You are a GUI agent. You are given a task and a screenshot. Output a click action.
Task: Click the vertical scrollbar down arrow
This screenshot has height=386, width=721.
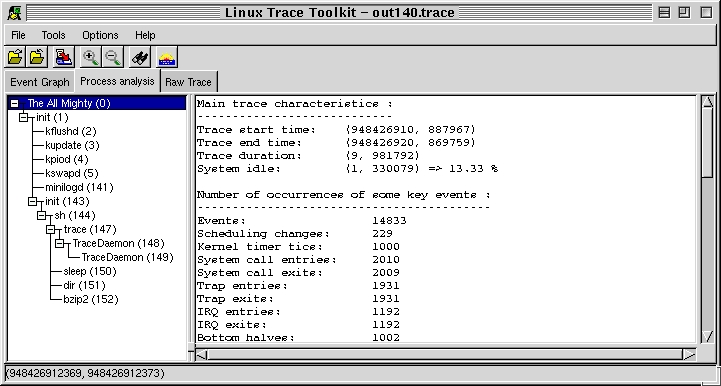(708, 336)
